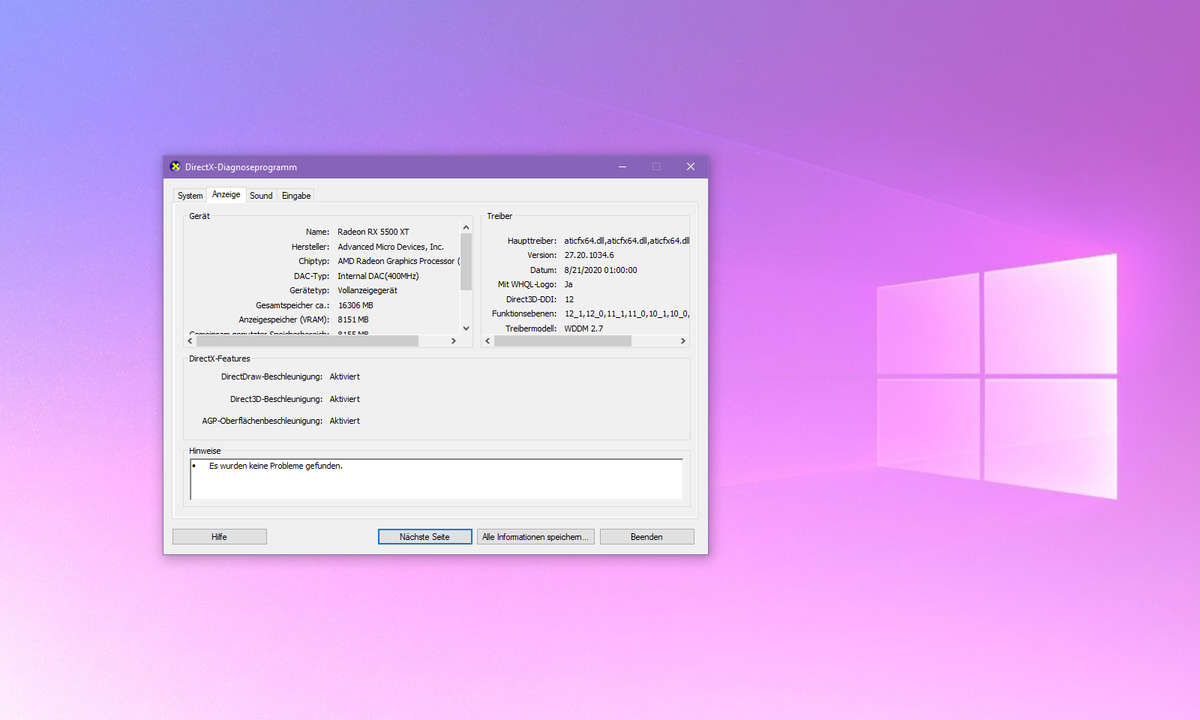Click AMD Radeon Graphics Processor chip type
The width and height of the screenshot is (1200, 720).
click(x=399, y=261)
